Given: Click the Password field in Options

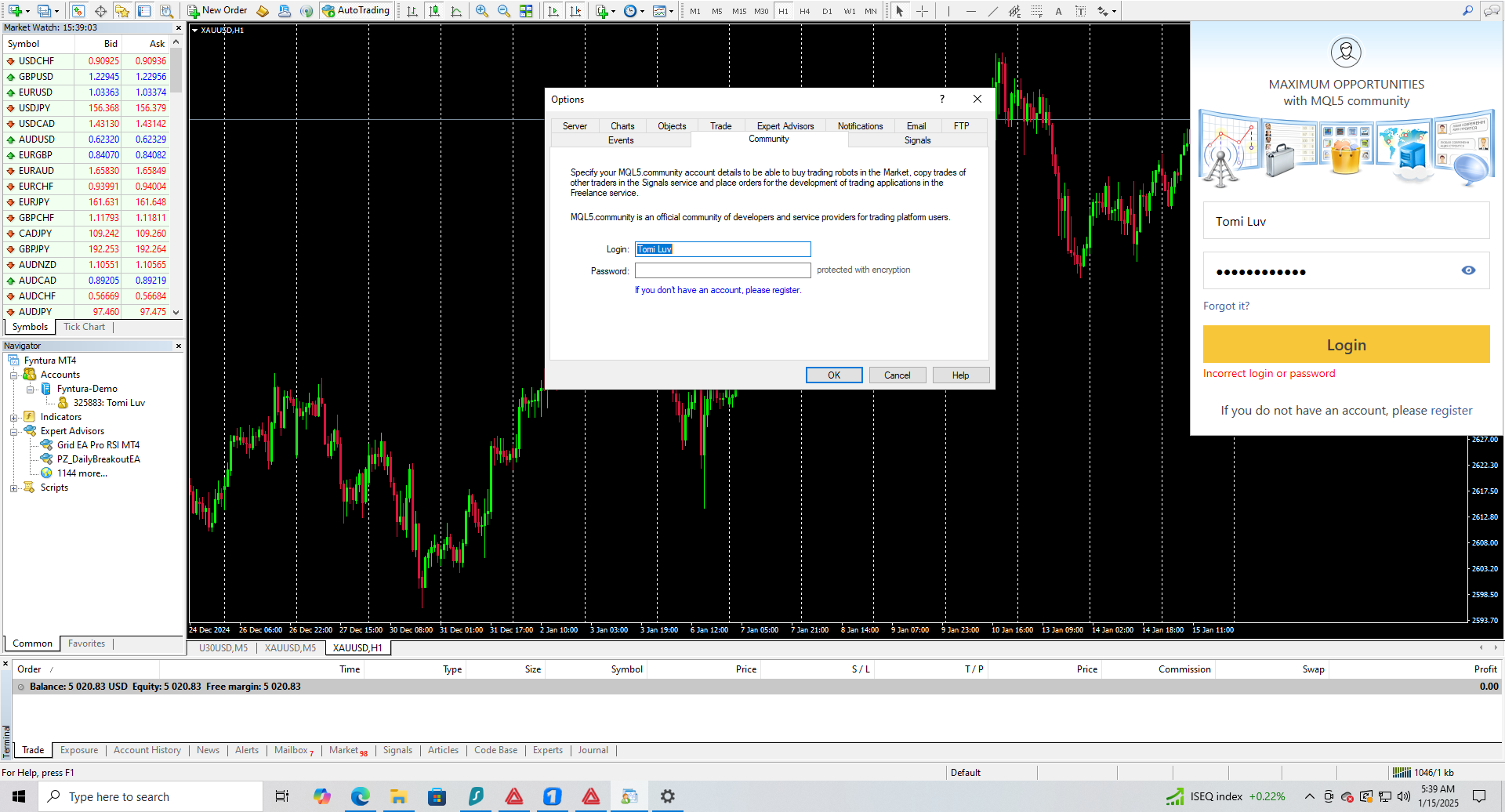Looking at the screenshot, I should pos(723,270).
